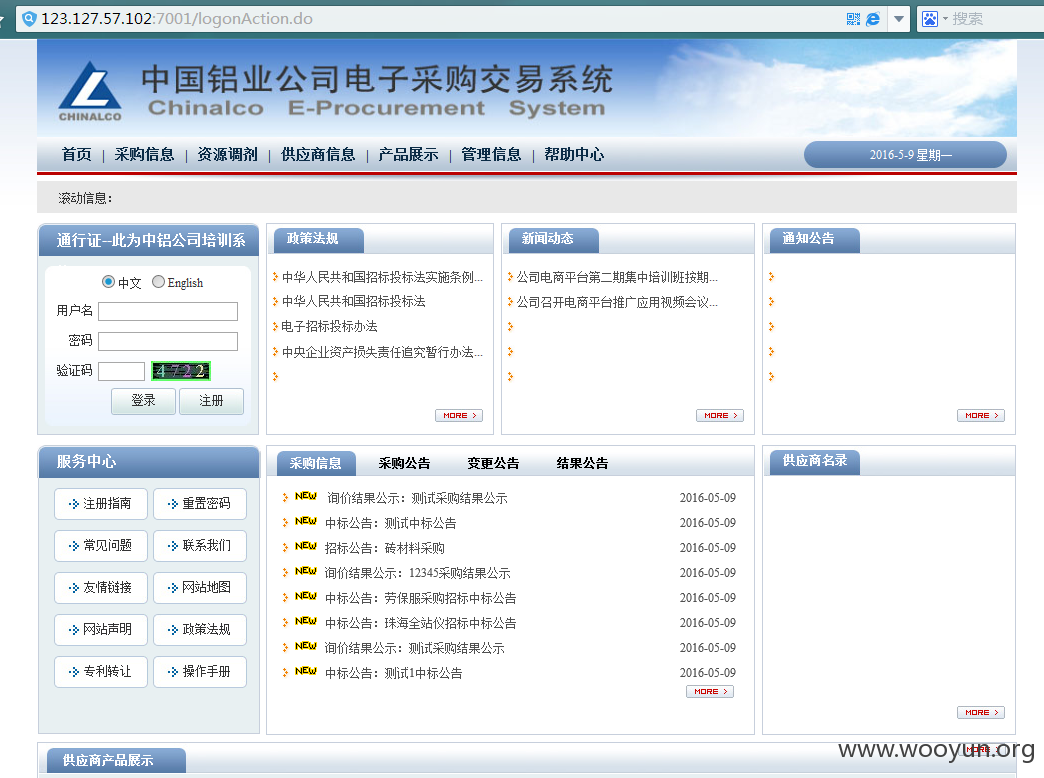
Task: Open 供应商信息 in the navigation menu
Action: pos(318,155)
